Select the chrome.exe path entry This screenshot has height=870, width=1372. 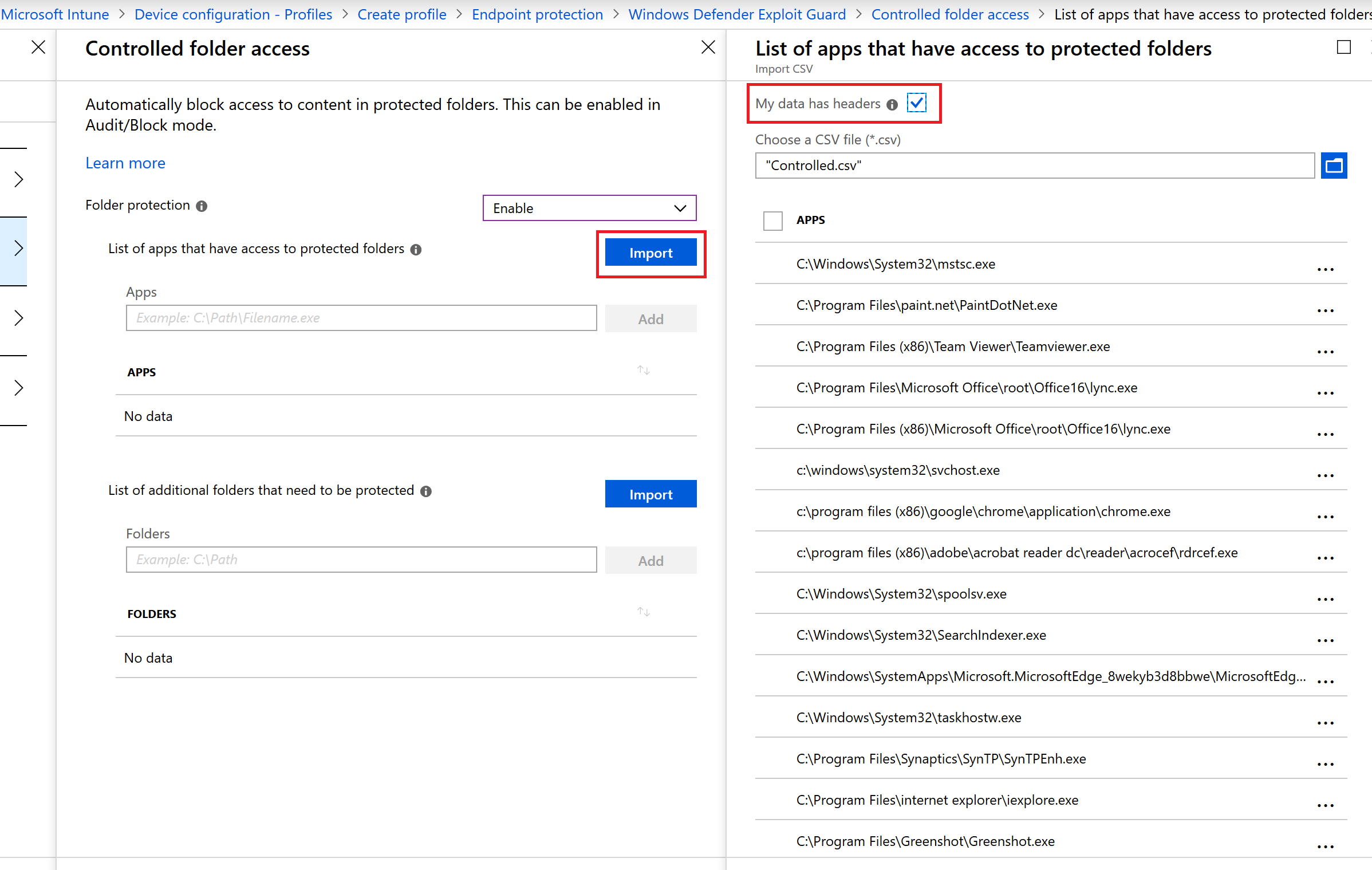tap(983, 511)
